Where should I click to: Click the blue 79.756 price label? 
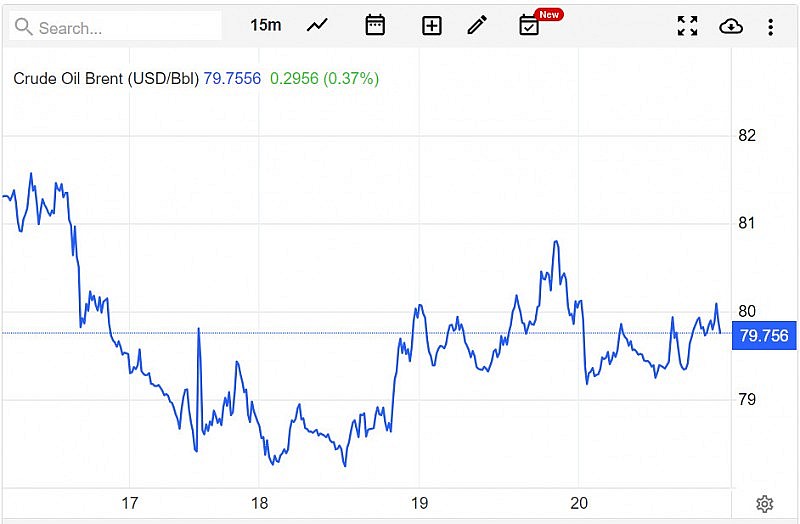tap(763, 336)
